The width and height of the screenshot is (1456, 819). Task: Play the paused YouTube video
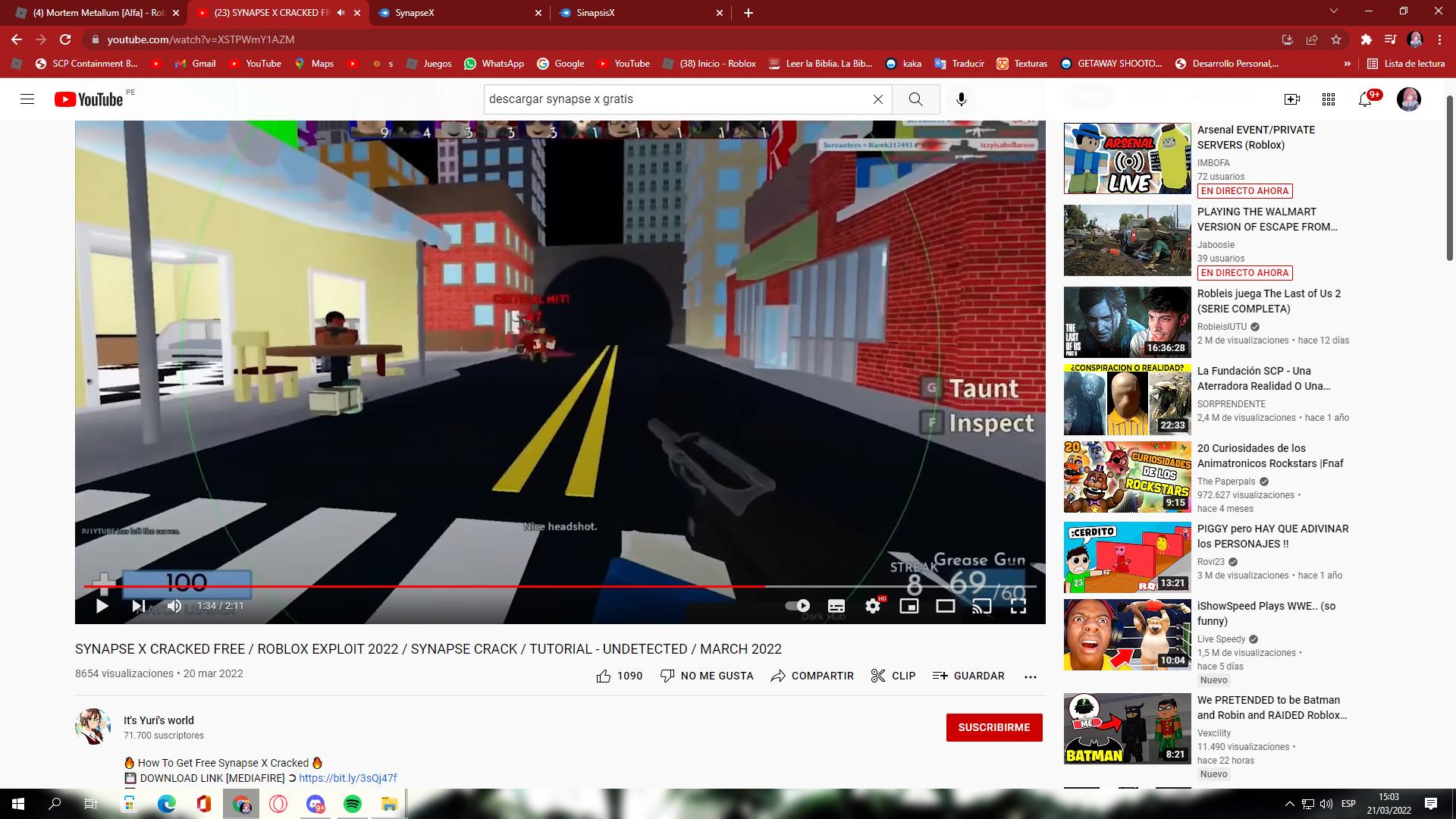coord(102,606)
